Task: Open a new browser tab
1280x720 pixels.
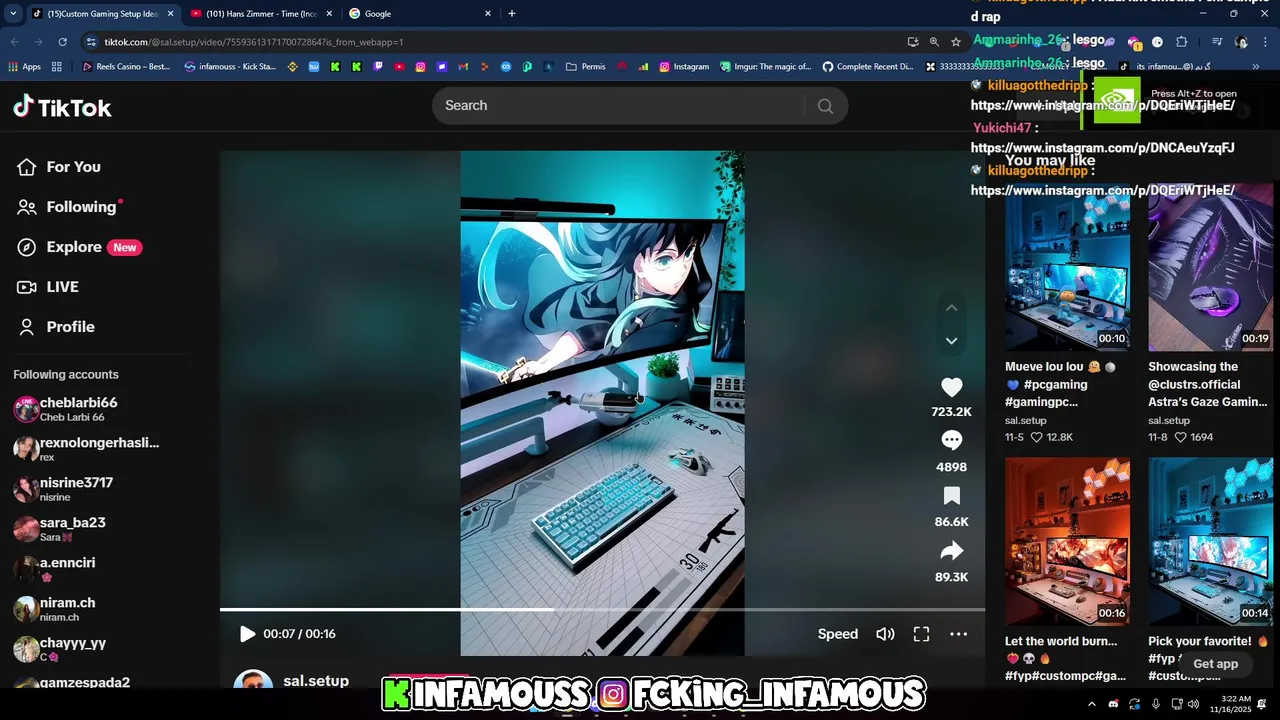Action: point(512,14)
